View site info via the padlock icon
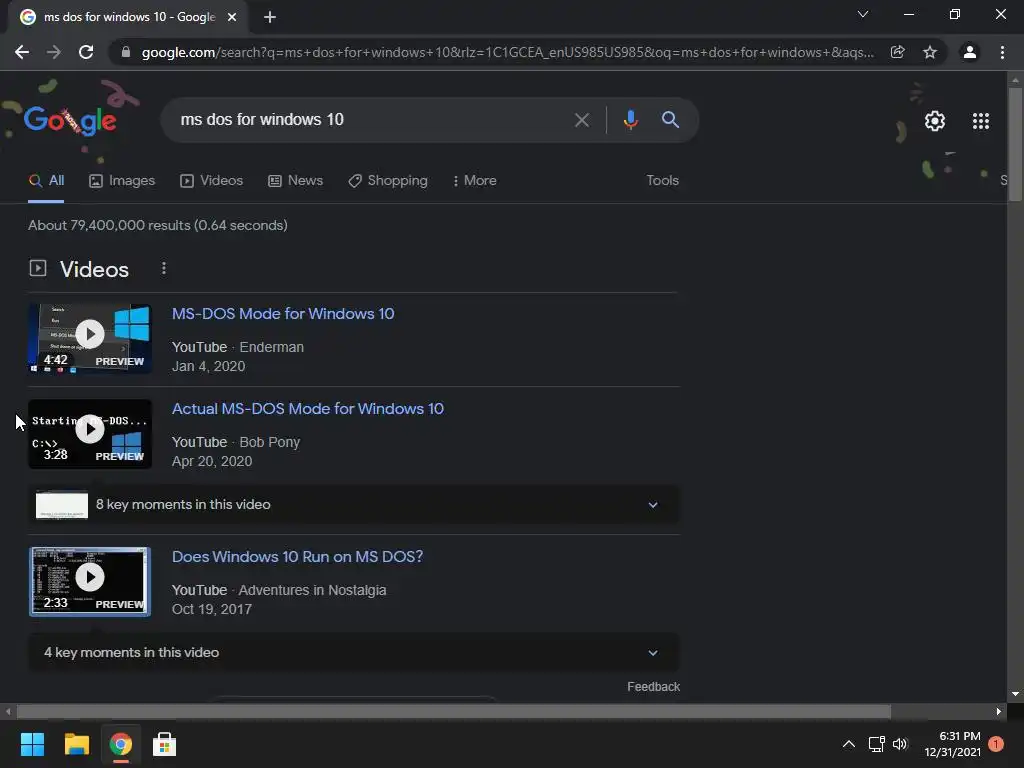Screen dimensions: 1024x768 point(126,52)
